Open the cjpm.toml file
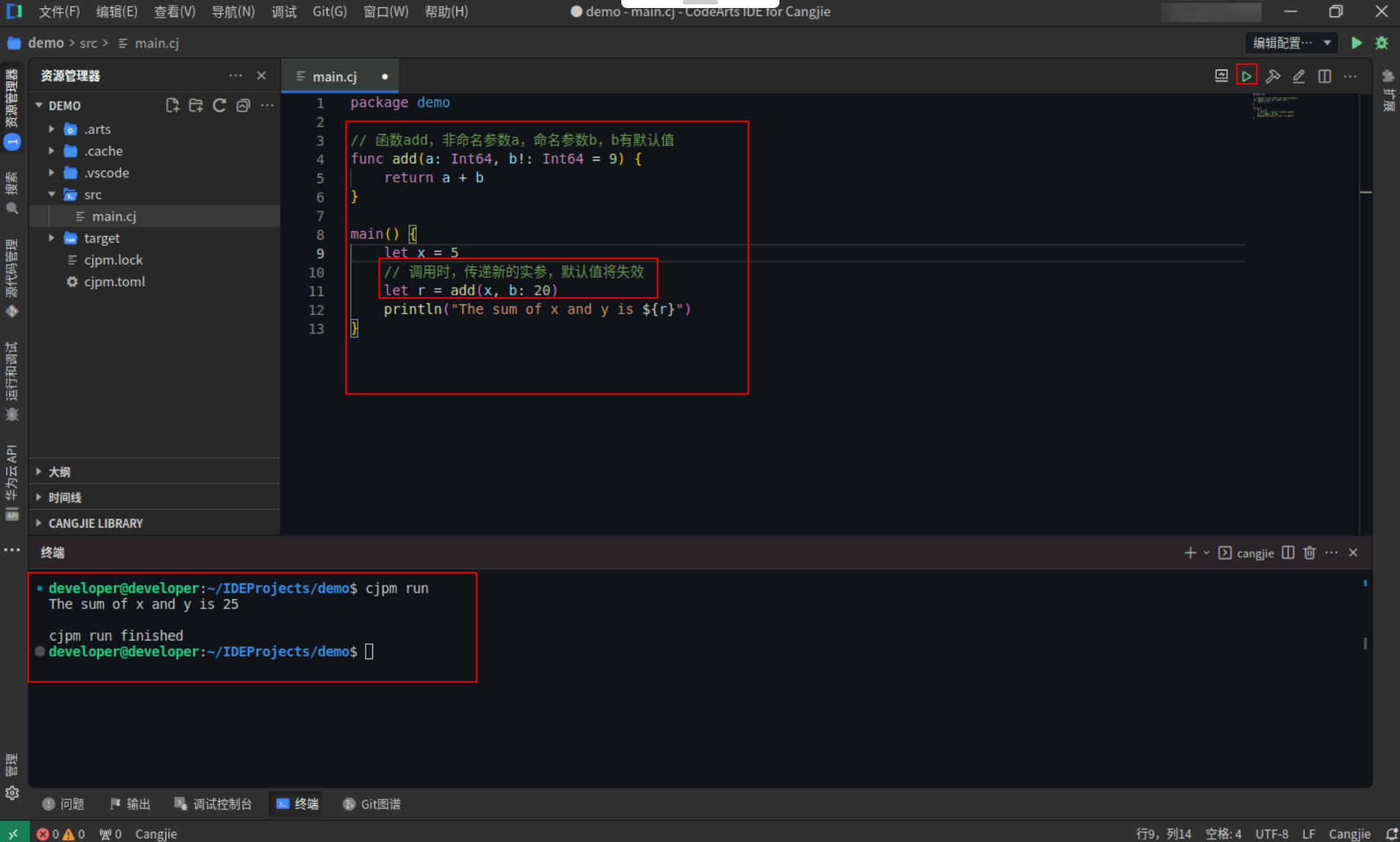The image size is (1400, 842). pos(154,282)
